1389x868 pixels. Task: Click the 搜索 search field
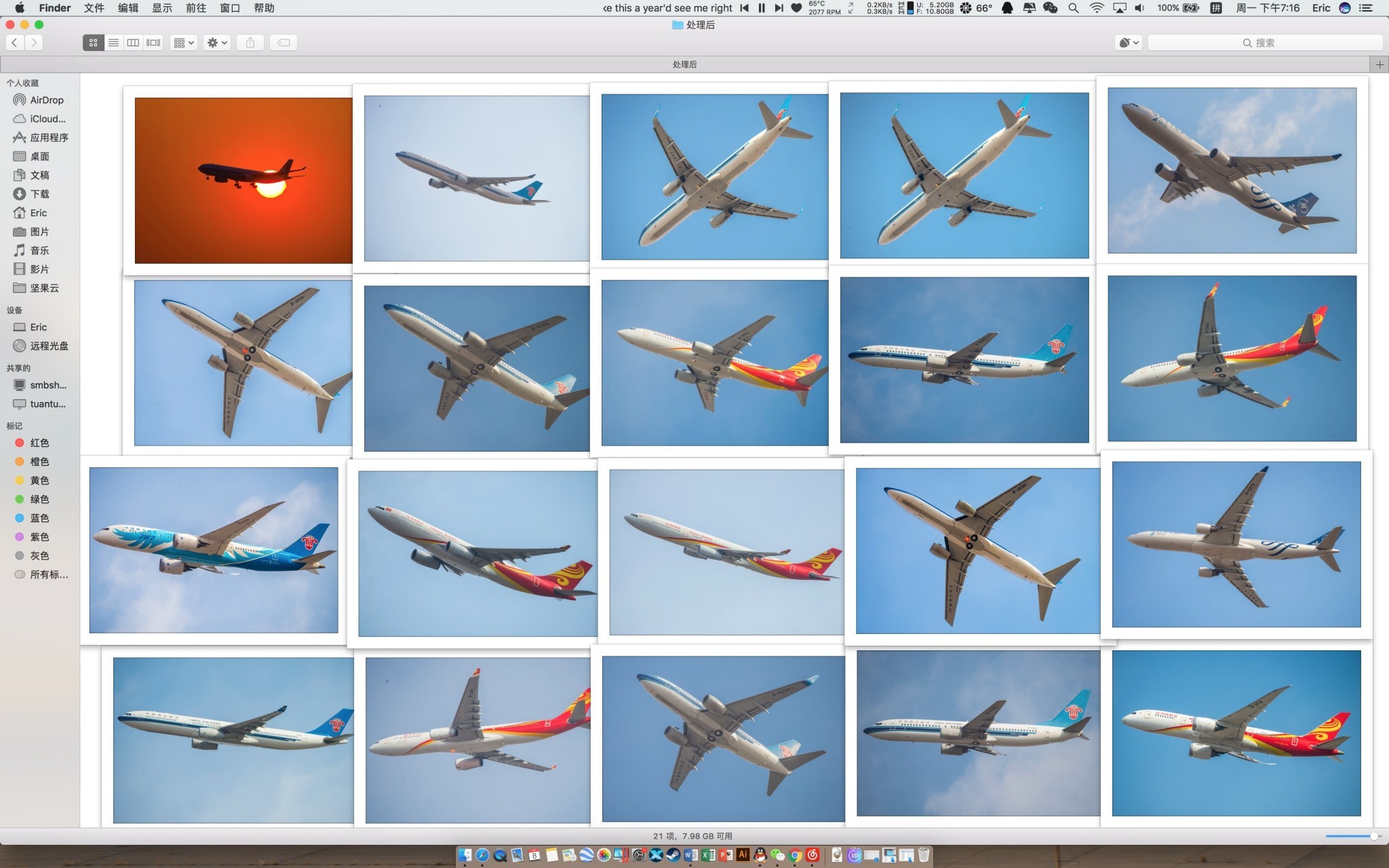pos(1265,43)
